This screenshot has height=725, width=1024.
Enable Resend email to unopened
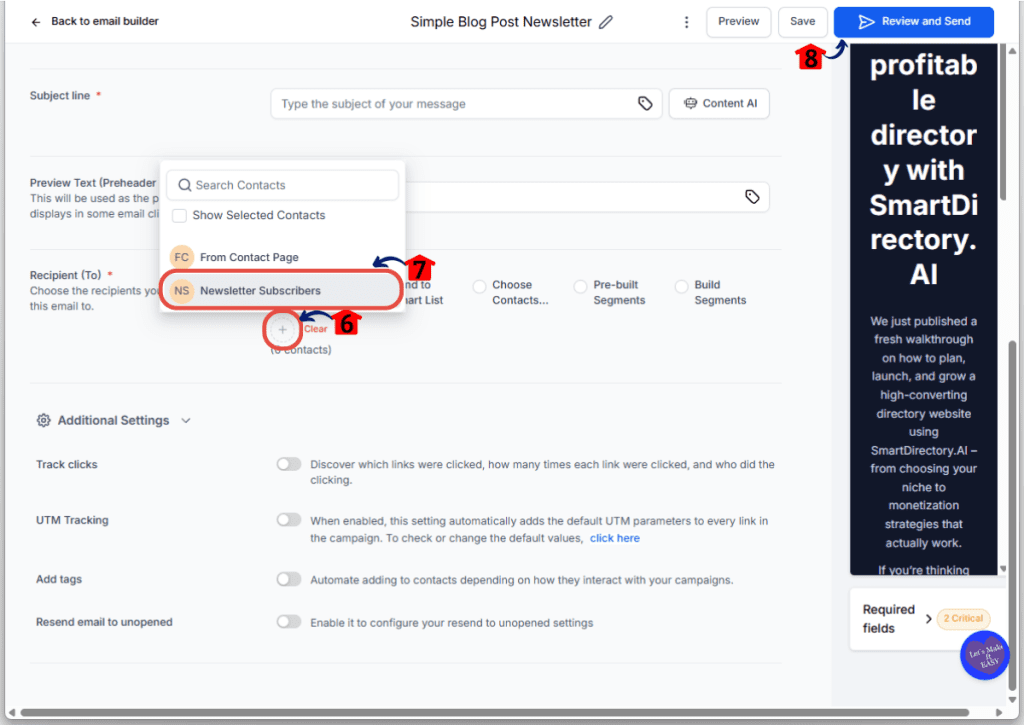click(289, 621)
